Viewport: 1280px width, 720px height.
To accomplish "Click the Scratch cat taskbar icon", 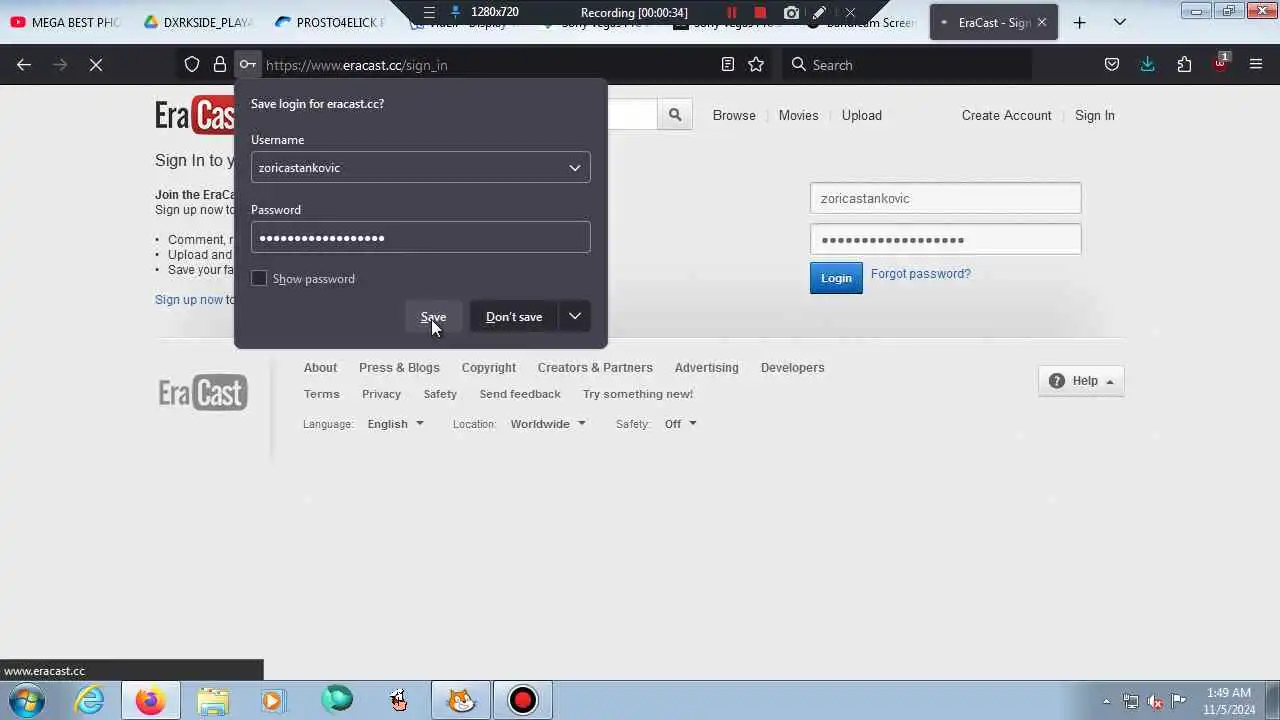I will click(460, 700).
